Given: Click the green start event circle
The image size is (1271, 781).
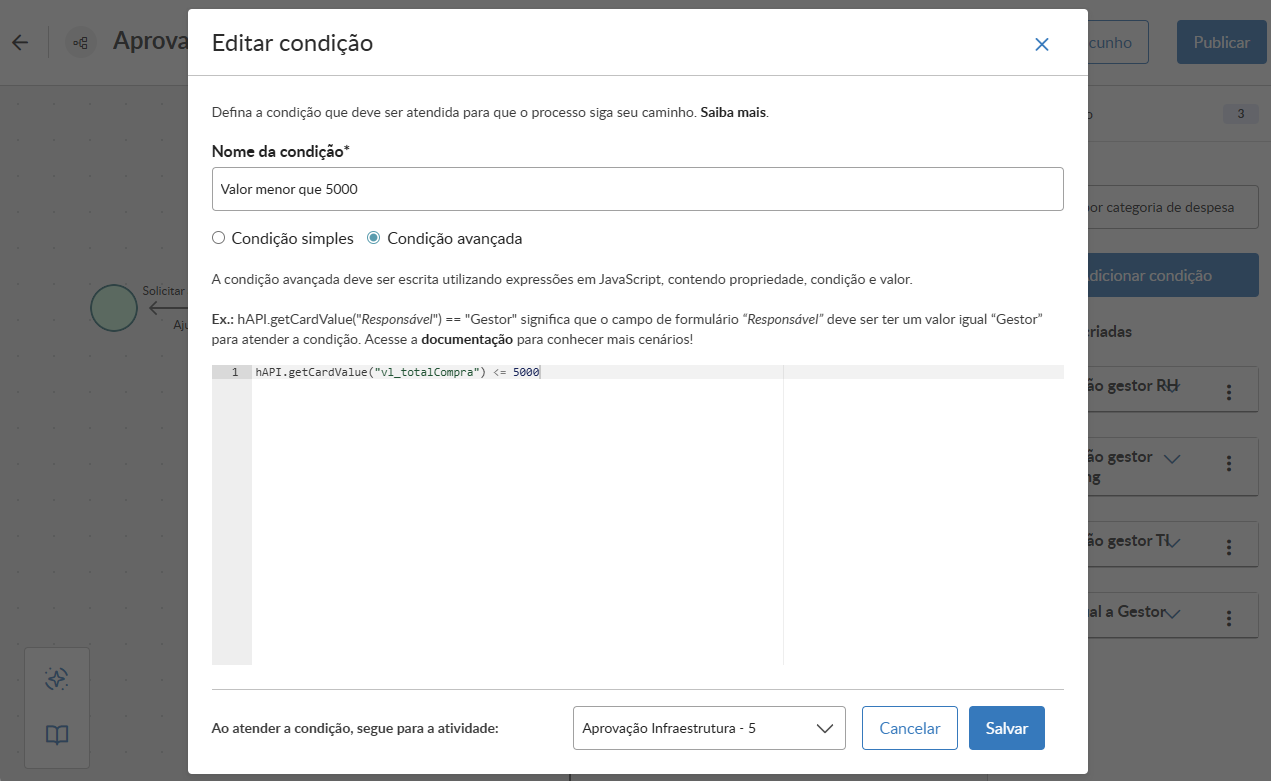Looking at the screenshot, I should coord(114,307).
